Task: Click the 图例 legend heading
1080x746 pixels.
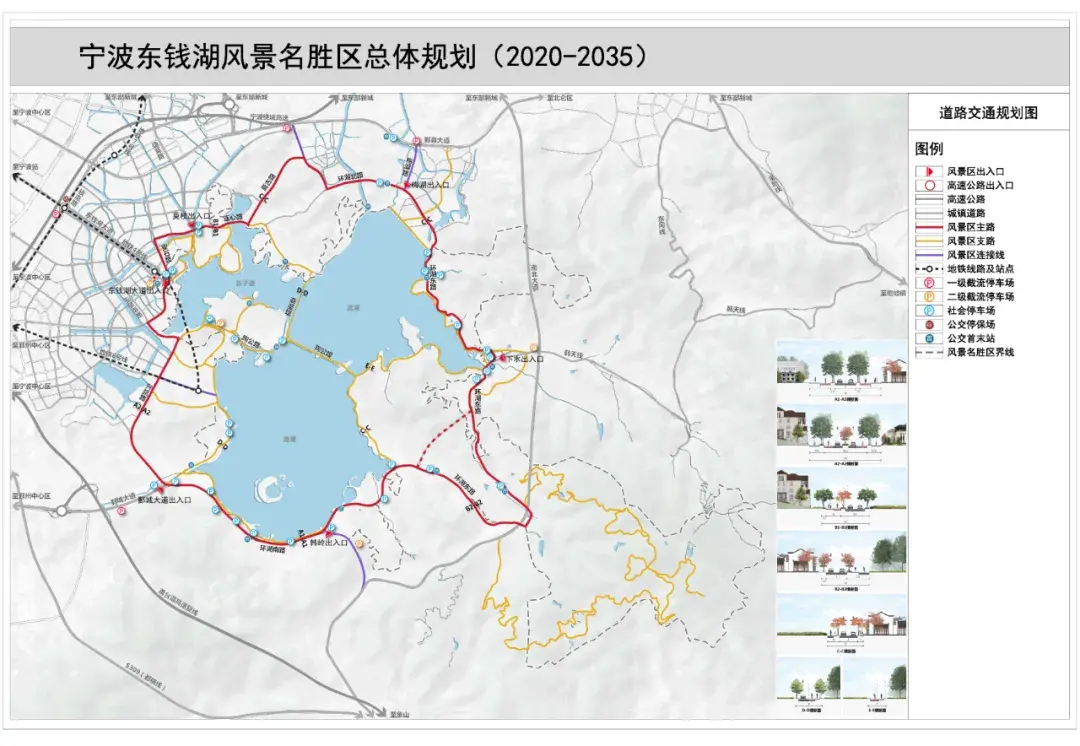Action: tap(929, 148)
